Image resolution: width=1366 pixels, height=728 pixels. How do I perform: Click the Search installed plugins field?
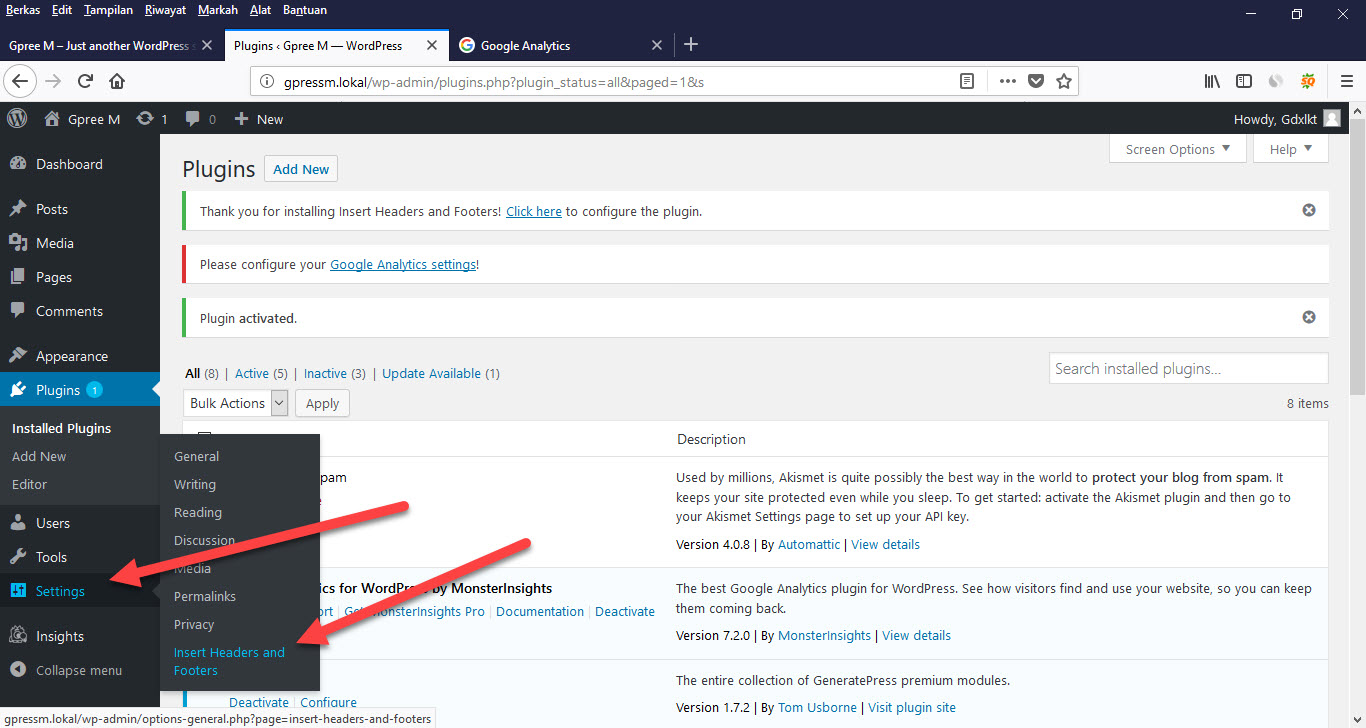[1188, 368]
